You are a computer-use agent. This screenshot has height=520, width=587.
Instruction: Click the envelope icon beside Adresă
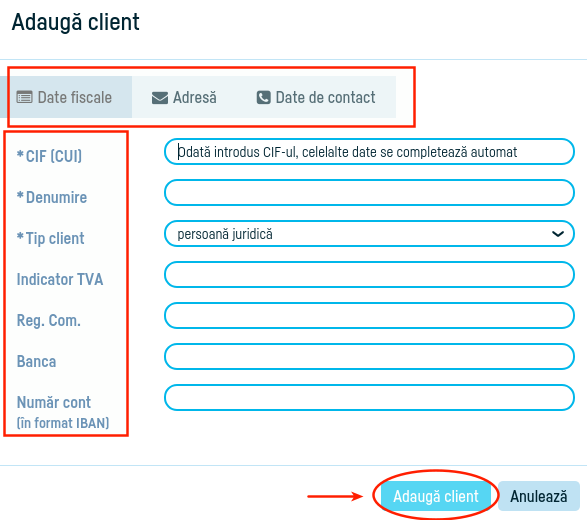click(x=160, y=98)
